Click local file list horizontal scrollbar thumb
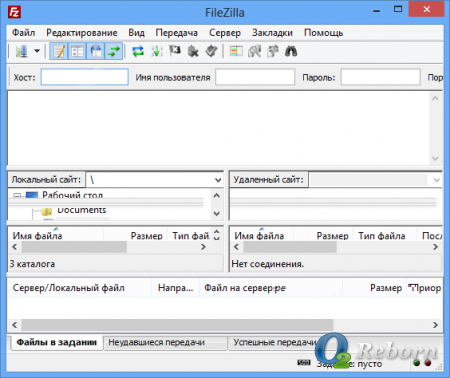450x378 pixels. [x=74, y=247]
